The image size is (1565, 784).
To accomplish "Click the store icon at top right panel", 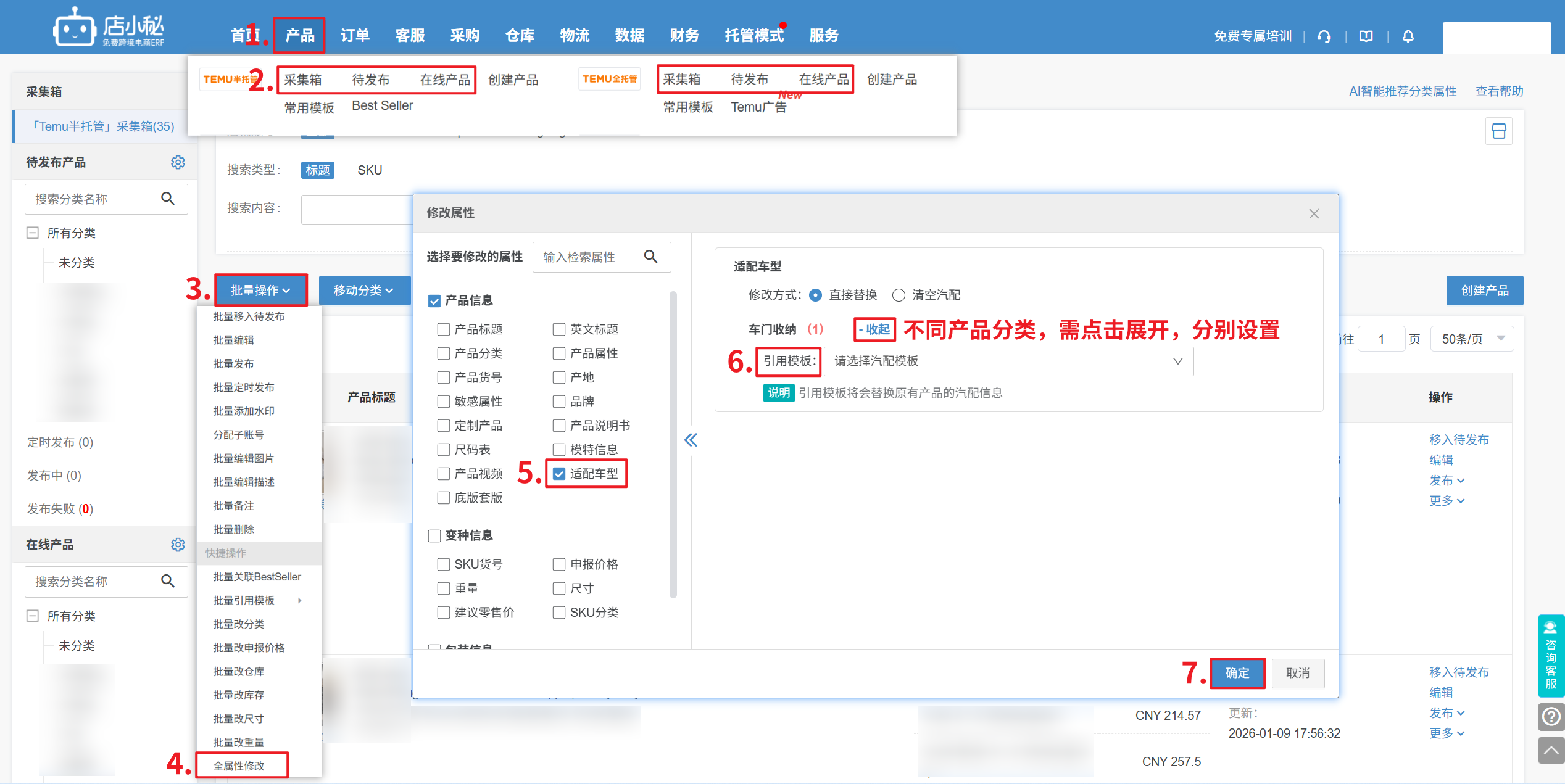I will [x=1498, y=131].
